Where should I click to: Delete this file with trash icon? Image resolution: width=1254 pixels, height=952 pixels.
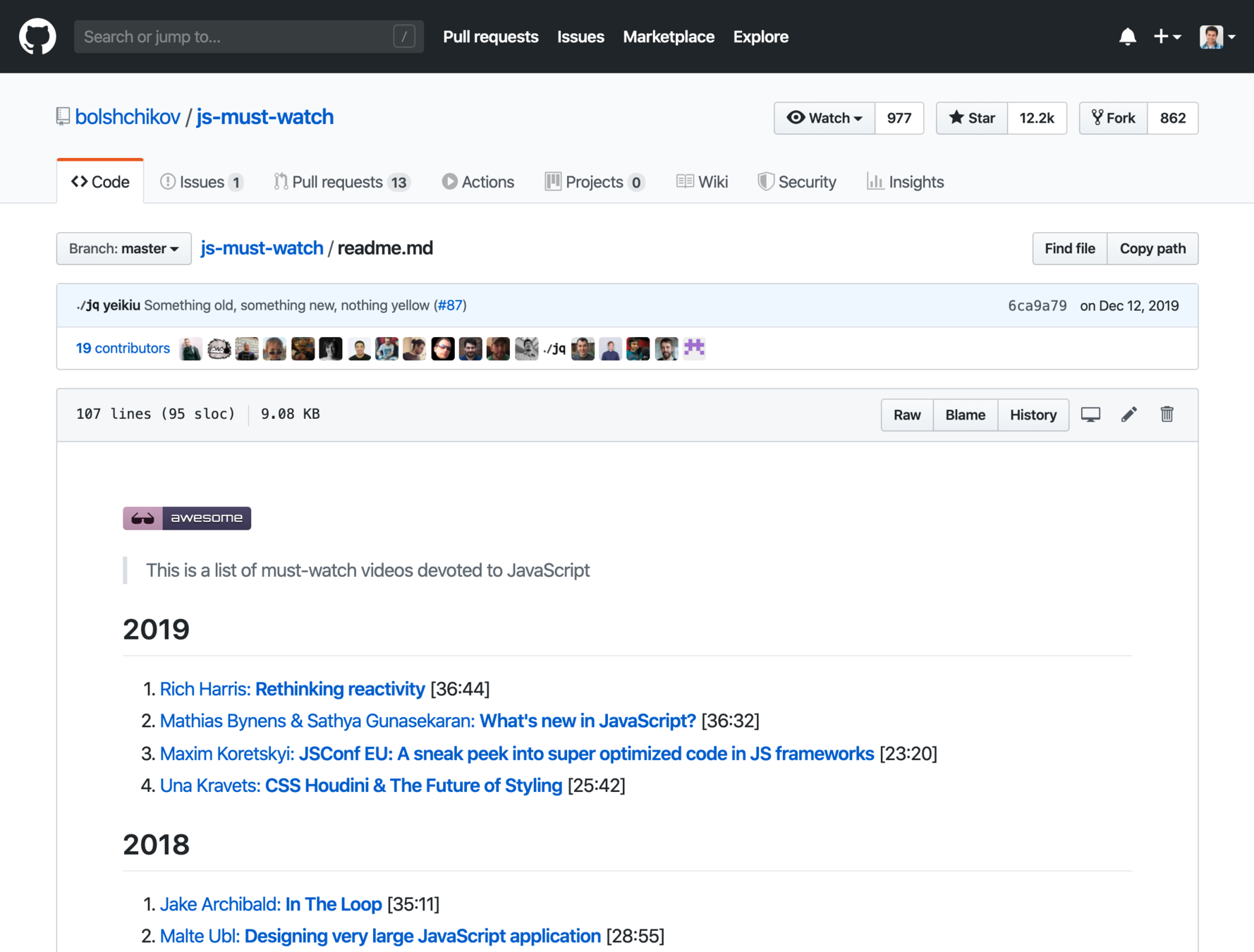click(1167, 415)
